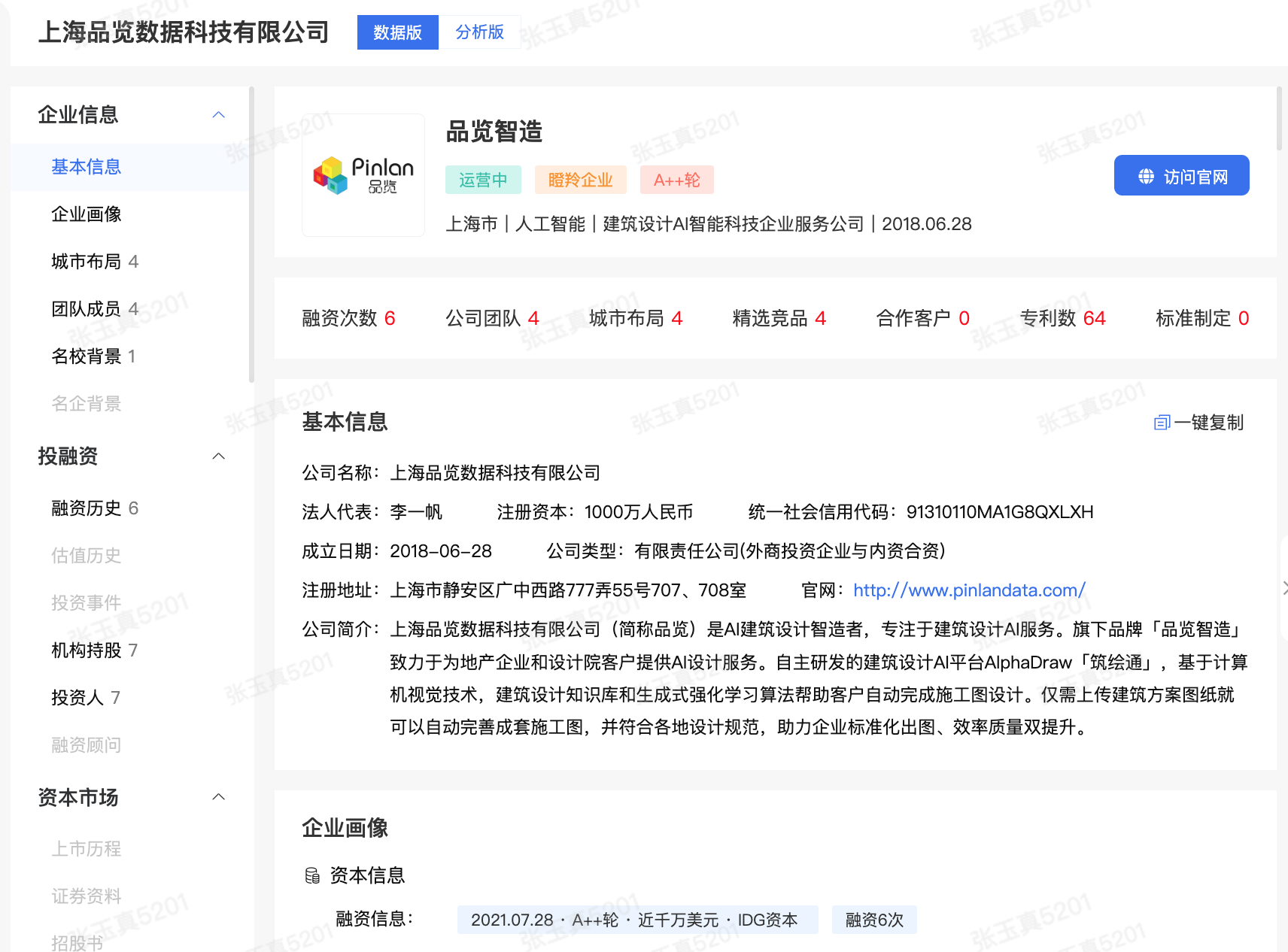Screen dimensions: 1288x952
Task: Click the Pinlan 品览 company logo
Action: coord(363,175)
